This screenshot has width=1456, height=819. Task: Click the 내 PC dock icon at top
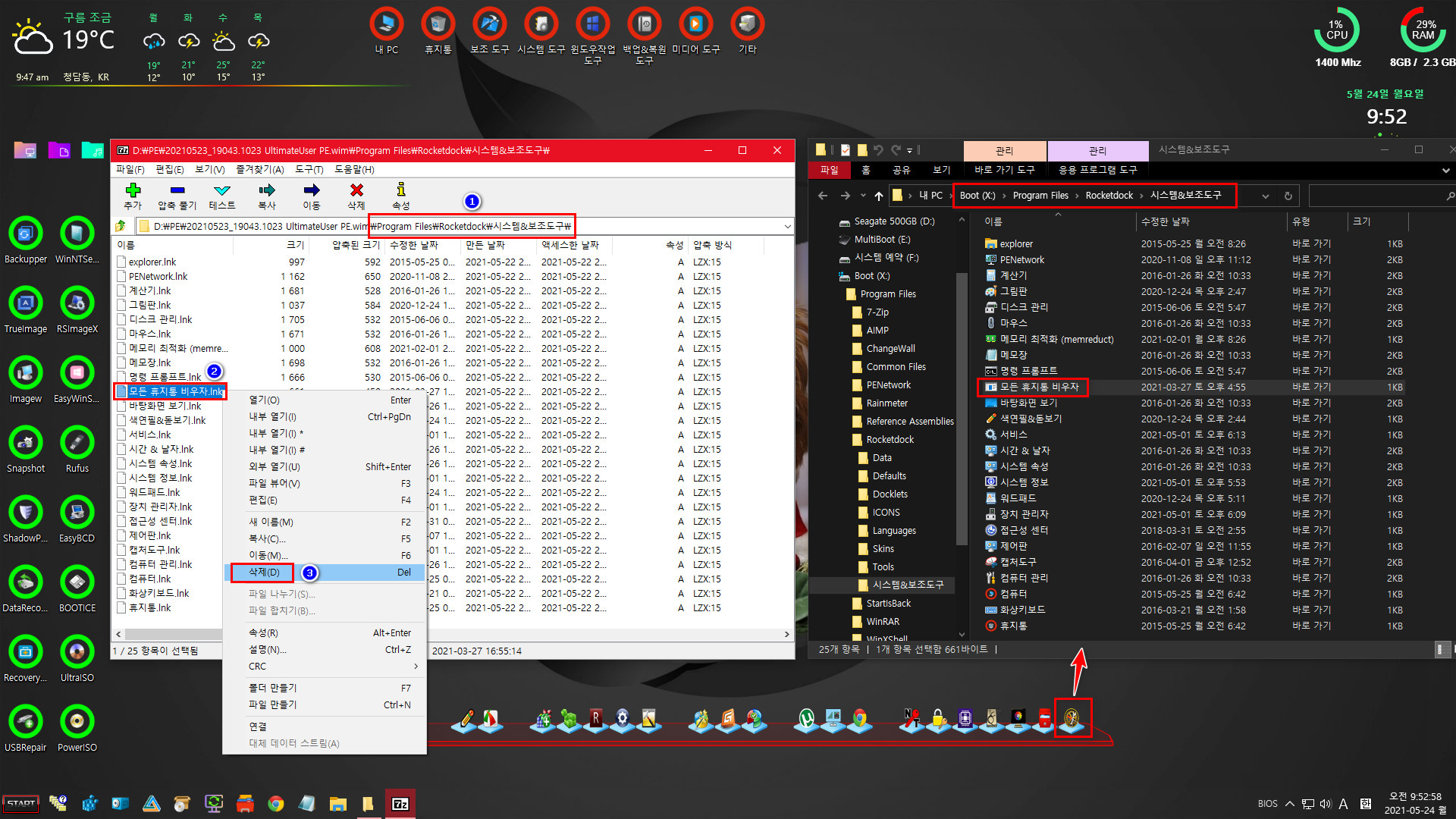coord(387,24)
